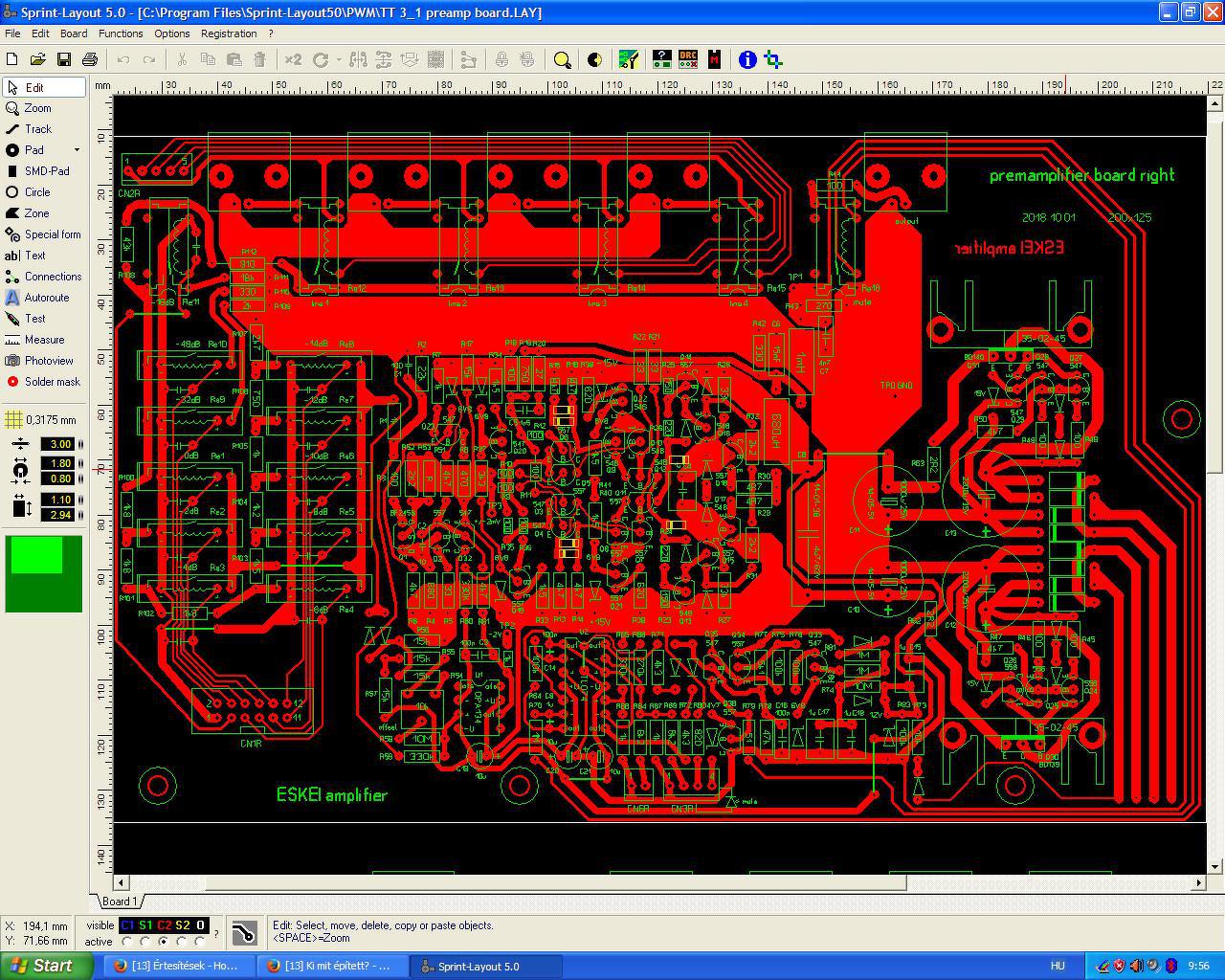Set O layer as active

click(x=199, y=942)
